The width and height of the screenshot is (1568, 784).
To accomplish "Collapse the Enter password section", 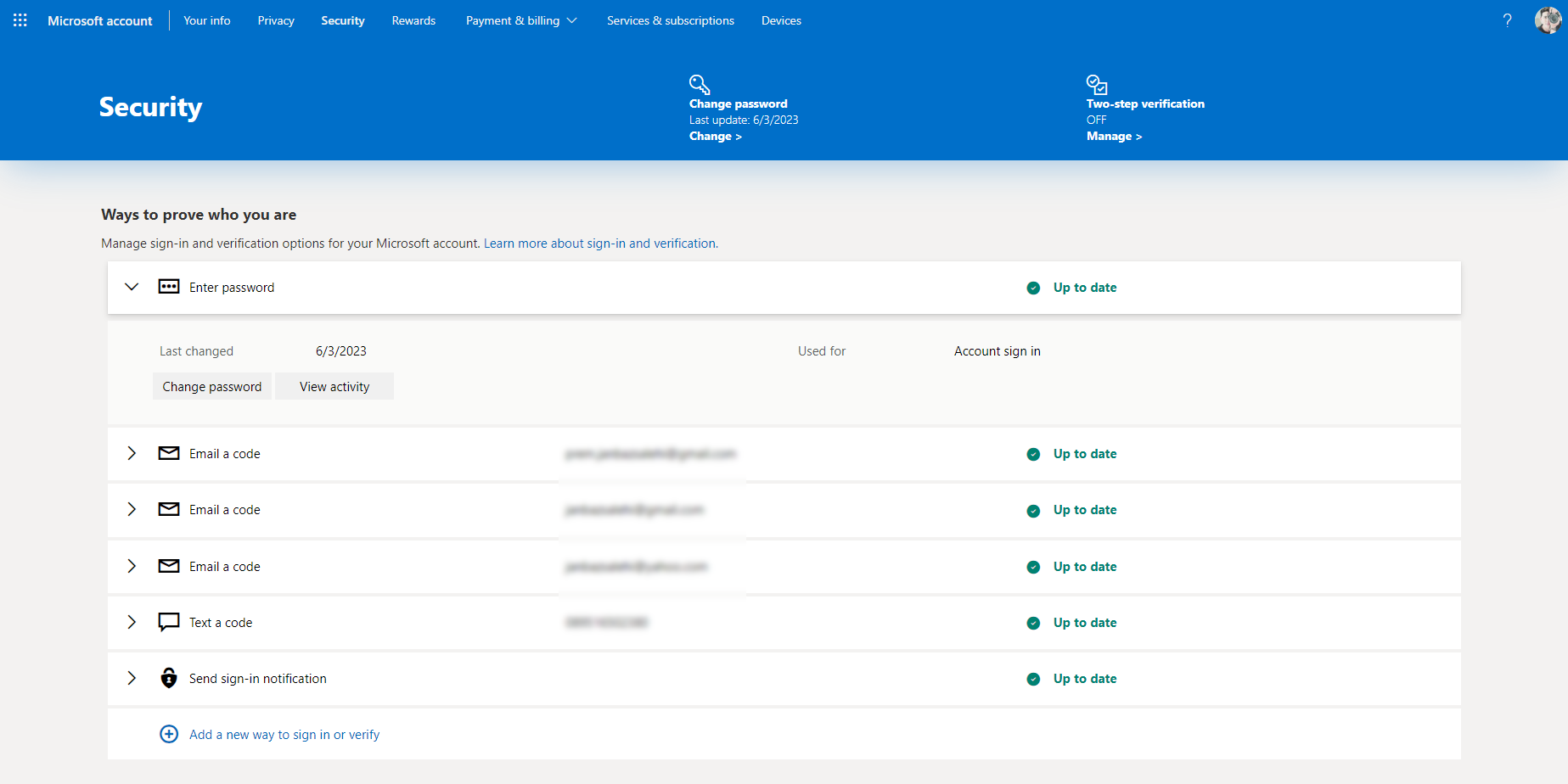I will 132,287.
